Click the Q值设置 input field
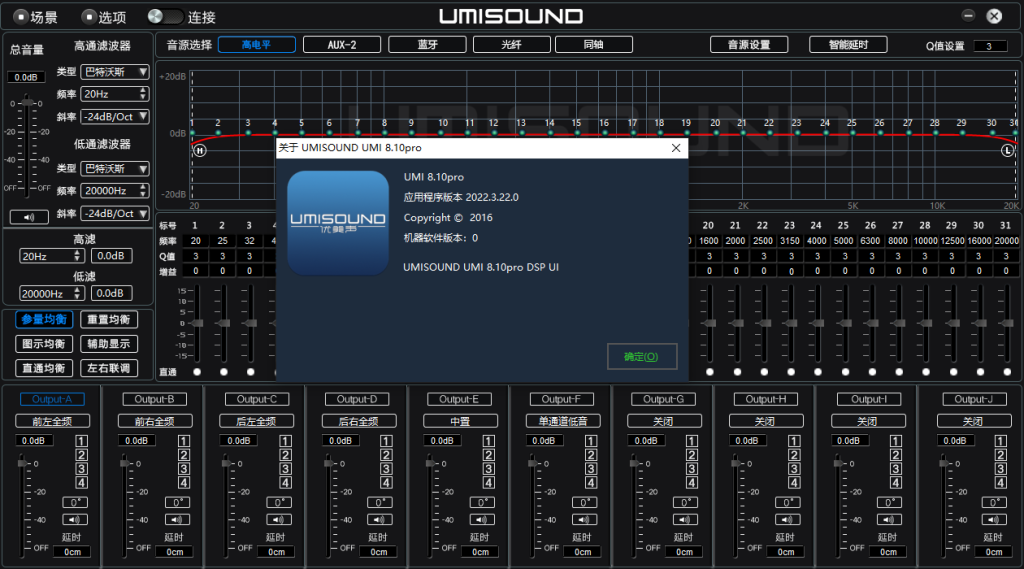 [x=990, y=46]
